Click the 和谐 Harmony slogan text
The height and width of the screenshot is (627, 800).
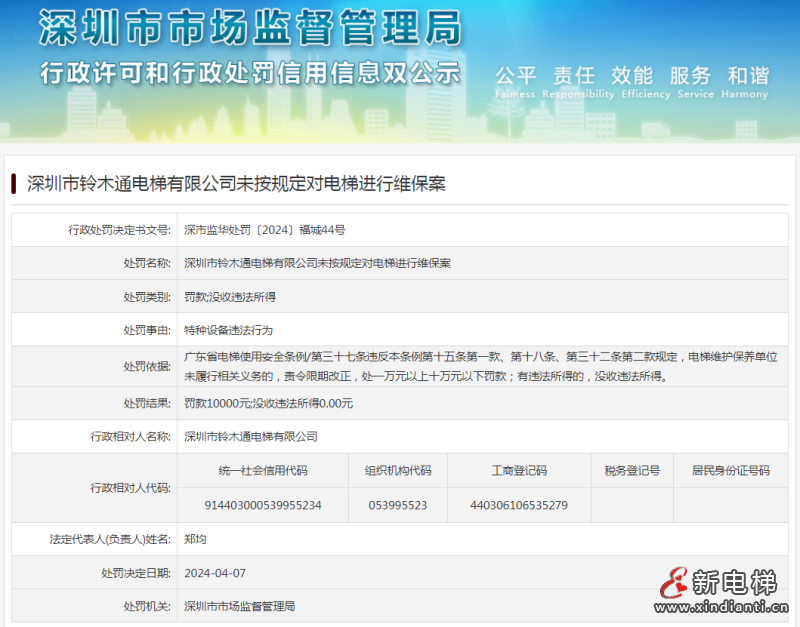[x=747, y=81]
